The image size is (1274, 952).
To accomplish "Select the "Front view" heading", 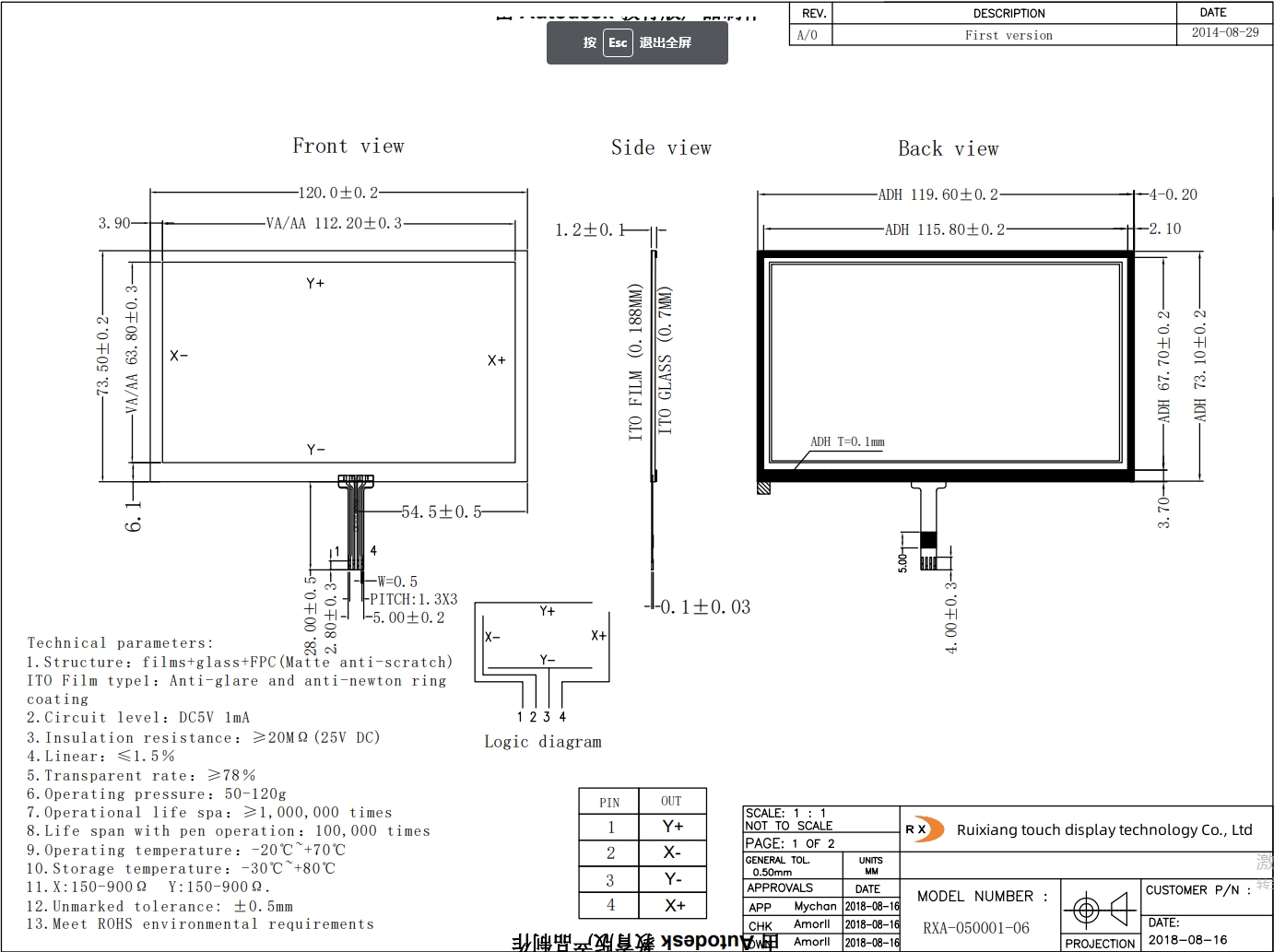I will coord(348,146).
